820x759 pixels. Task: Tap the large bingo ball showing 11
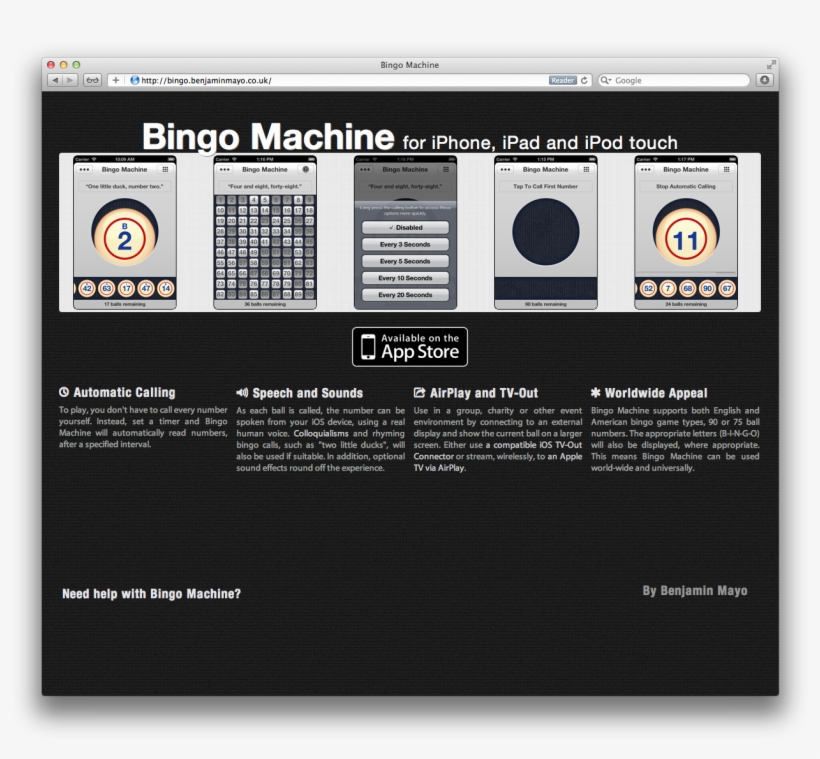686,236
